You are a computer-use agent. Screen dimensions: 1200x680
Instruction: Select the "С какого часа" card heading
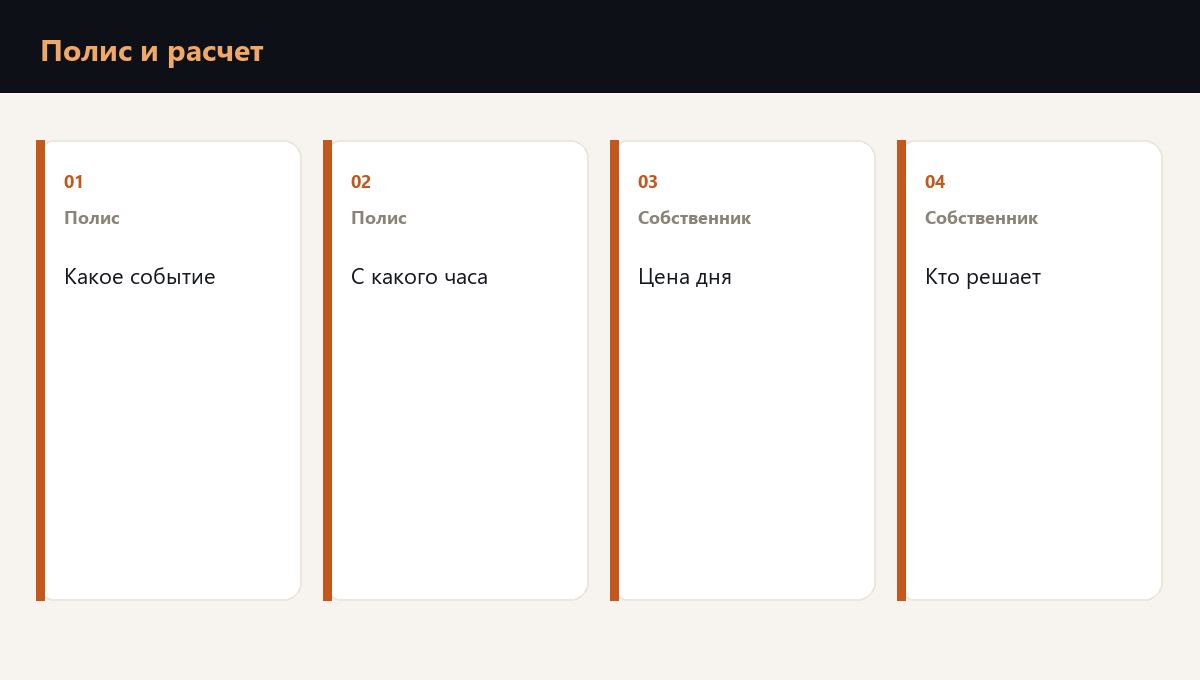pos(419,277)
